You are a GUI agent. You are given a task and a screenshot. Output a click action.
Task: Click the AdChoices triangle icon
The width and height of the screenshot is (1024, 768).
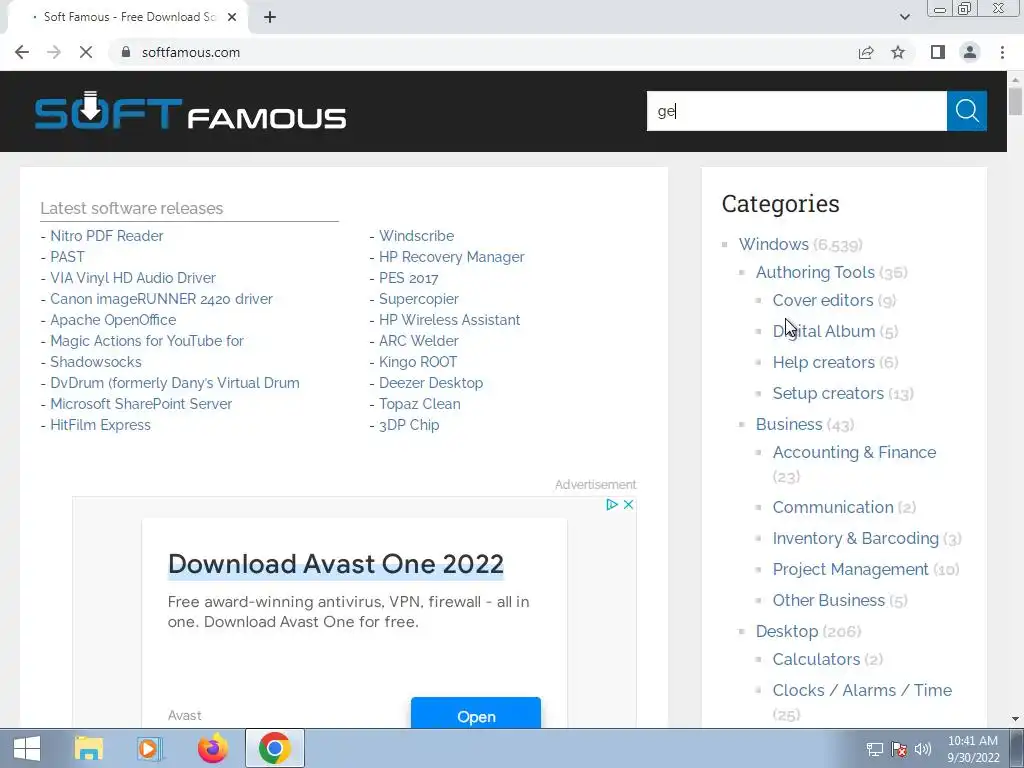click(x=612, y=504)
